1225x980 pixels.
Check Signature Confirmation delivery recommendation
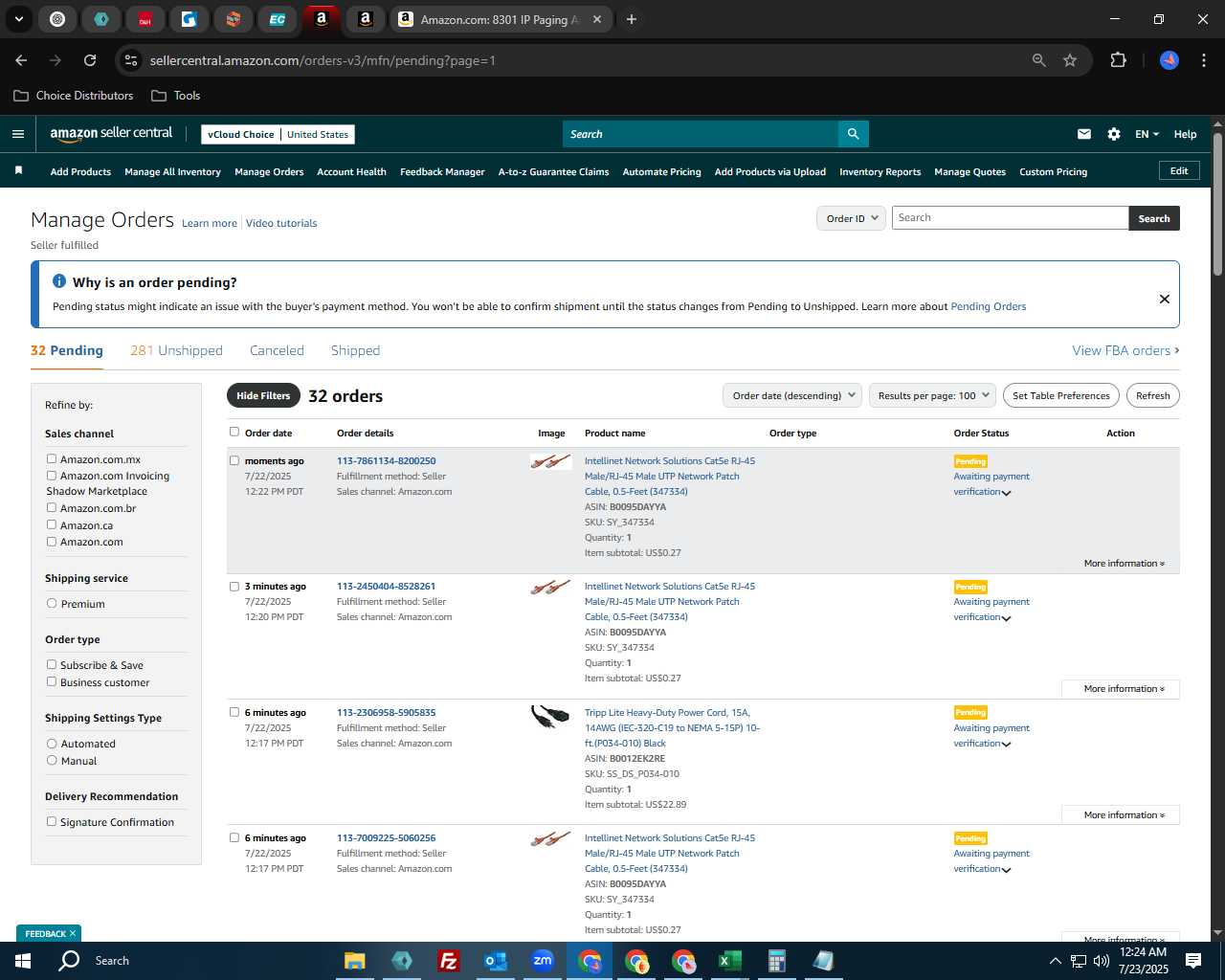[x=52, y=821]
